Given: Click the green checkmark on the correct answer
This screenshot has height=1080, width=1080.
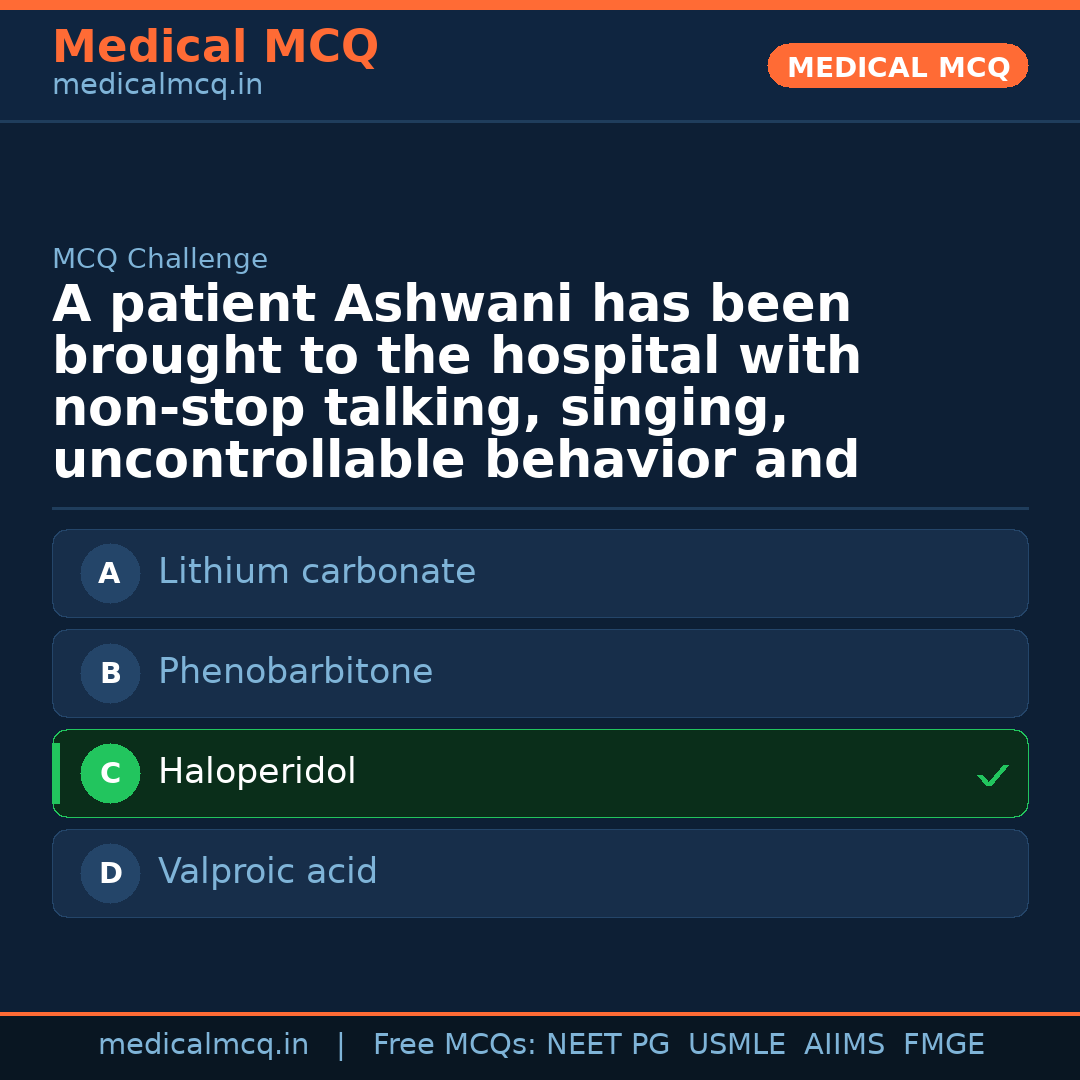Looking at the screenshot, I should point(992,775).
